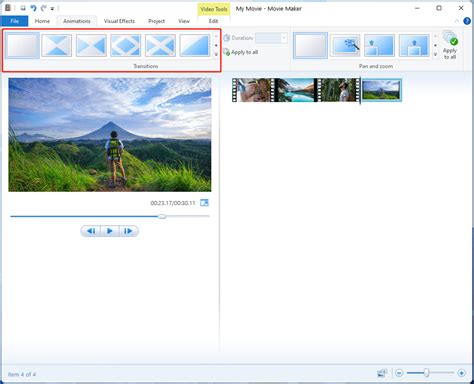Screen dimensions: 474x384
Task: Switch to the Visual Effects tab
Action: point(119,21)
